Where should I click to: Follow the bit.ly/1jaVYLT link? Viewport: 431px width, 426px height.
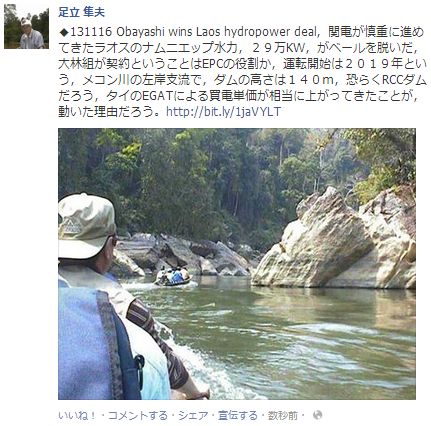tap(223, 112)
